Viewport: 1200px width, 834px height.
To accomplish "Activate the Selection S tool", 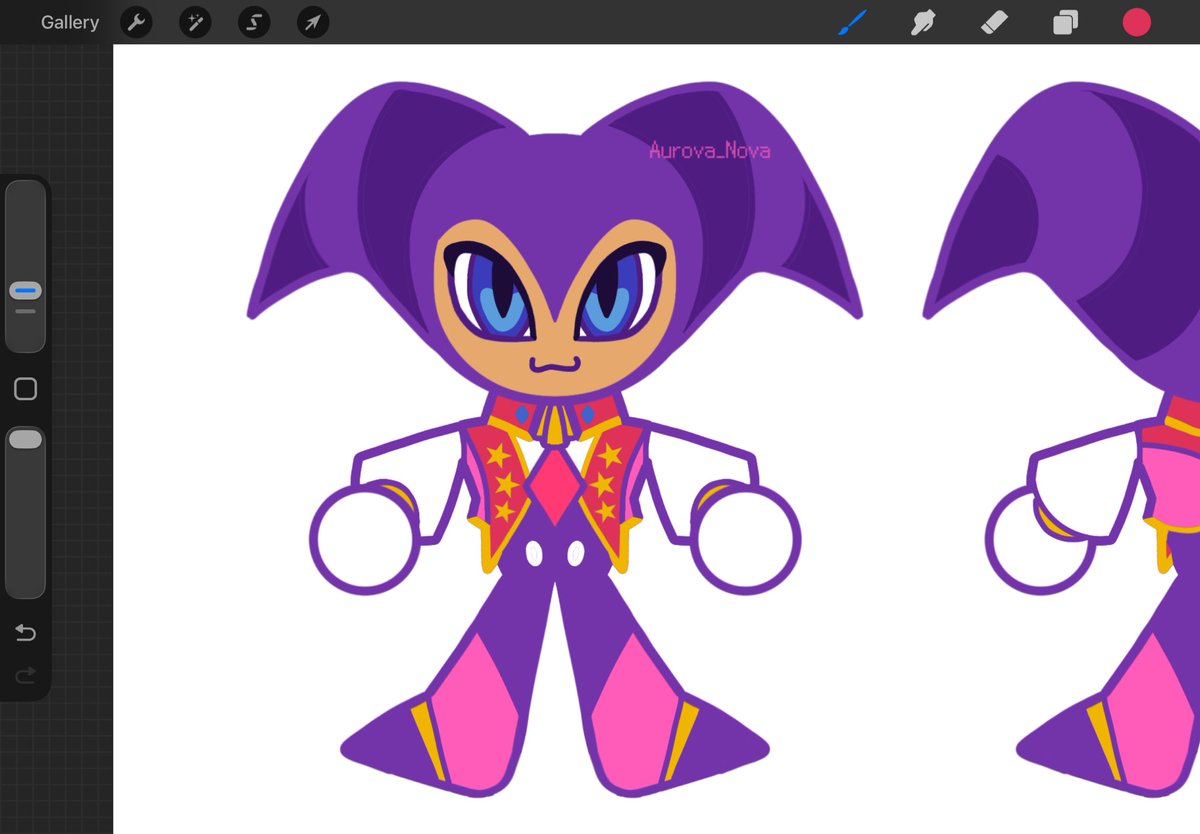I will [x=254, y=22].
